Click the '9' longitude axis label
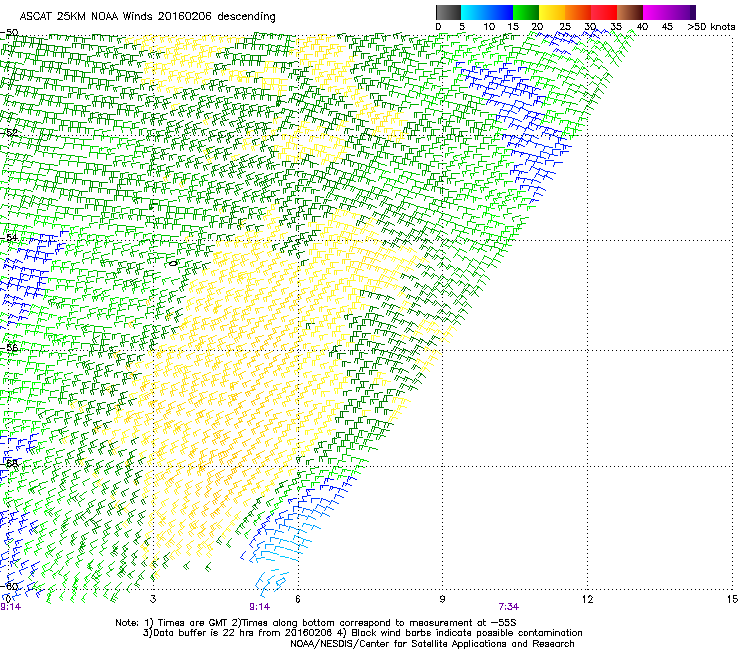 (442, 599)
